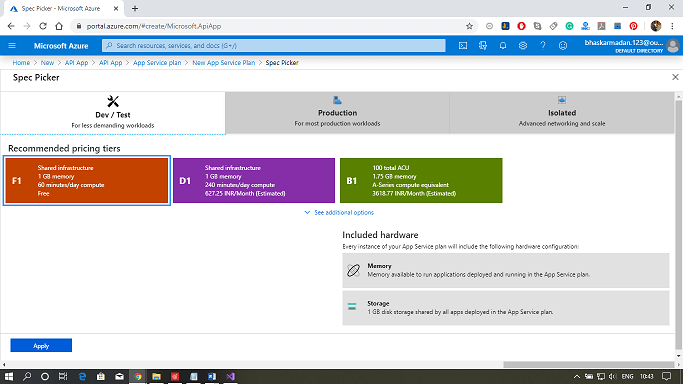
Task: Click the Memory hardware item
Action: tap(506, 270)
